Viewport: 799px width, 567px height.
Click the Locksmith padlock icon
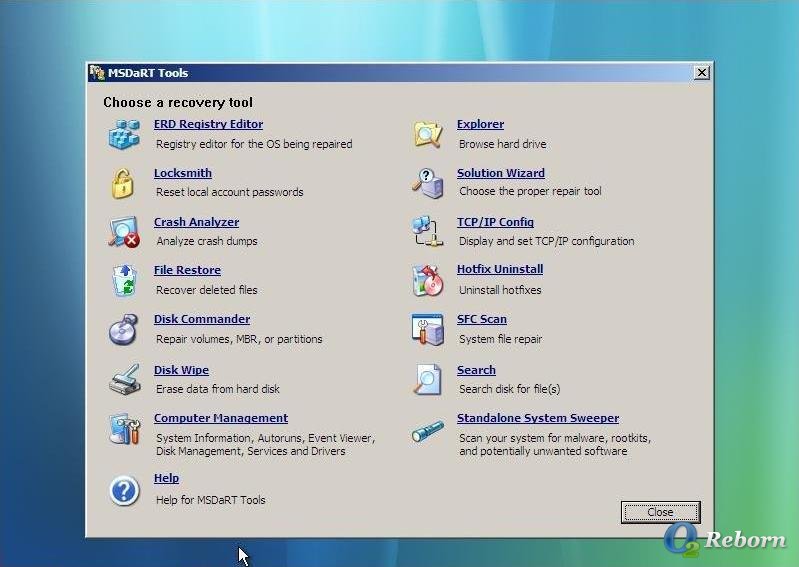(x=123, y=183)
